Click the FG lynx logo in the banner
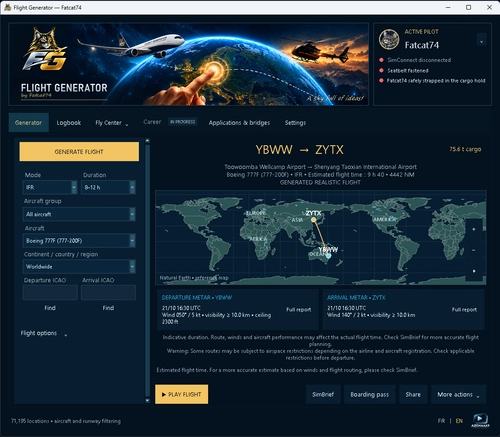 coord(44,50)
